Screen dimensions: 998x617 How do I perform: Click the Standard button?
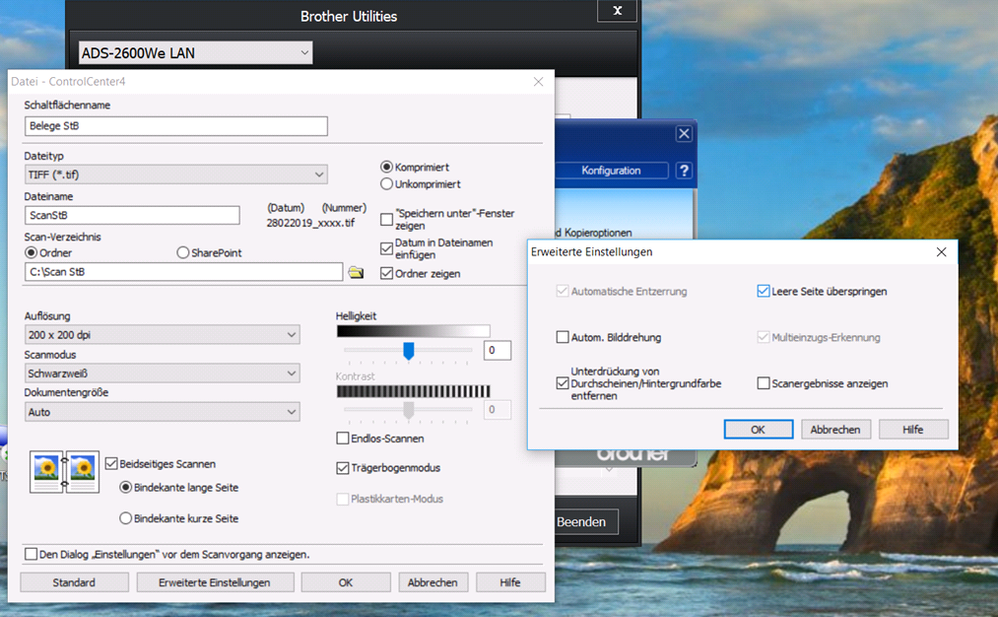click(74, 583)
